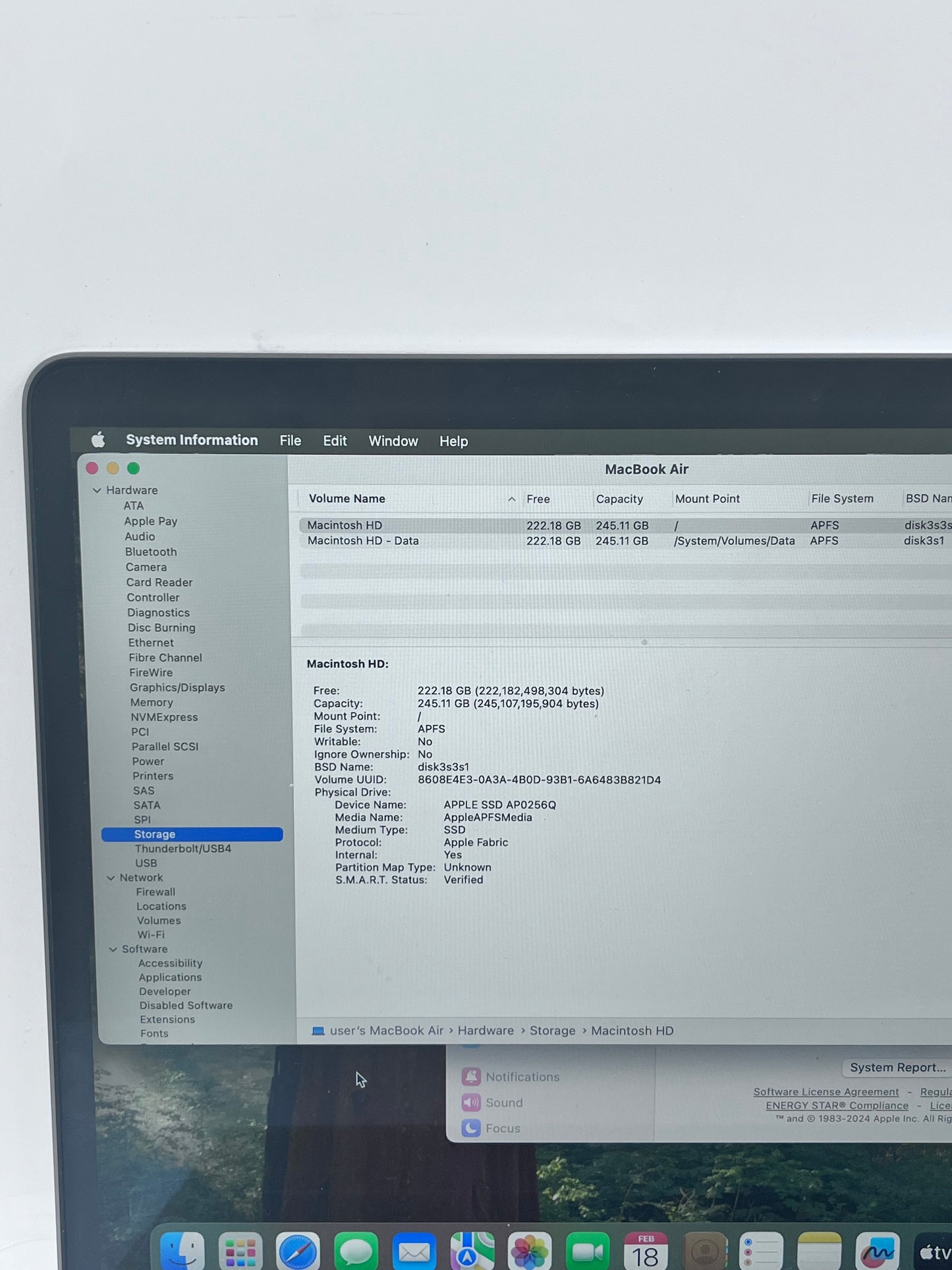Select Wi-Fi under Network
This screenshot has height=1270, width=952.
pyautogui.click(x=151, y=935)
